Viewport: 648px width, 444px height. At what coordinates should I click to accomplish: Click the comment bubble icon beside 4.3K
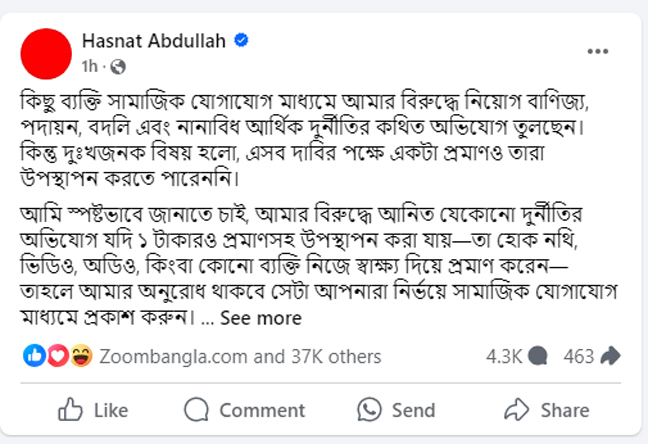(x=538, y=356)
